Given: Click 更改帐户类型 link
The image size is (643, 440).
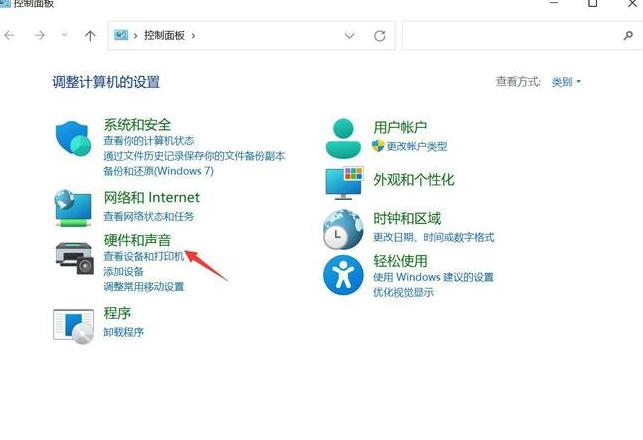Looking at the screenshot, I should point(417,146).
